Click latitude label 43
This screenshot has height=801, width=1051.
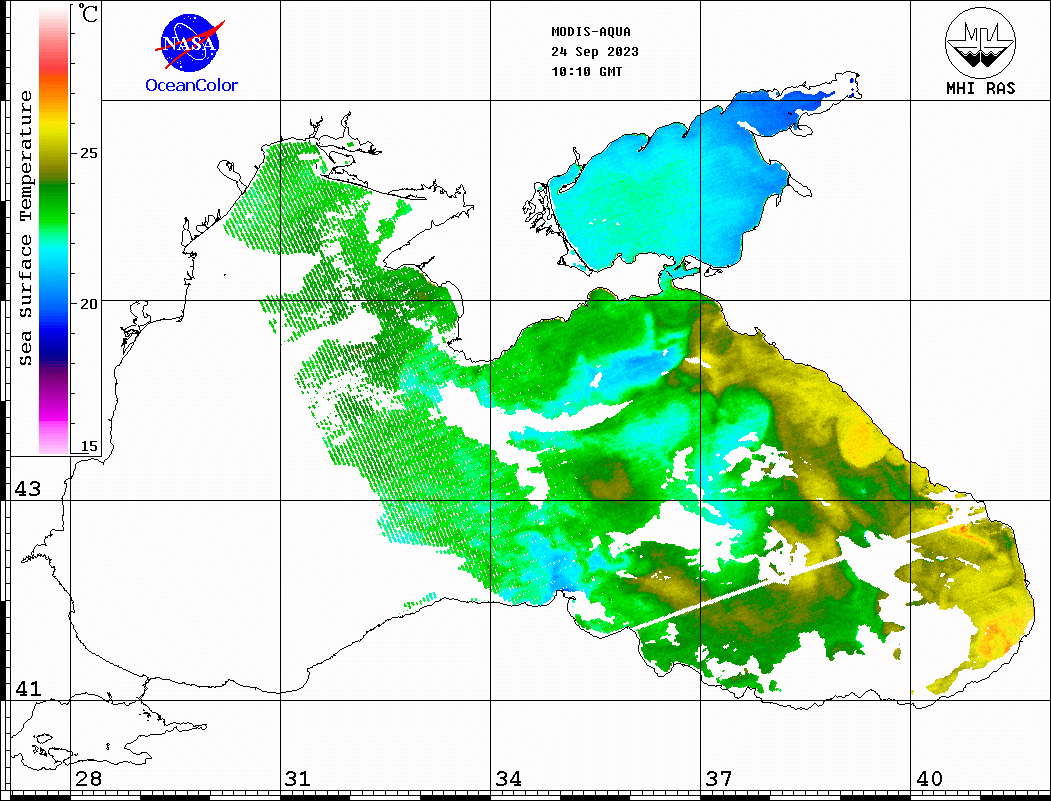click(x=28, y=489)
